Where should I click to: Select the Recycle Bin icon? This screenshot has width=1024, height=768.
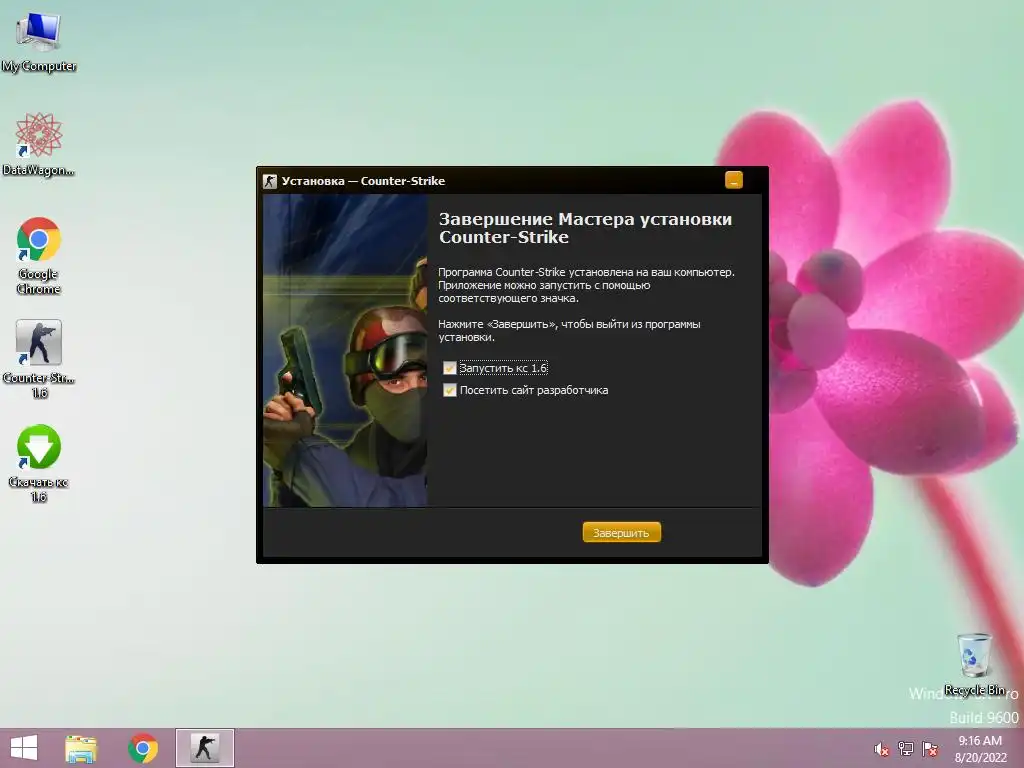[x=974, y=665]
